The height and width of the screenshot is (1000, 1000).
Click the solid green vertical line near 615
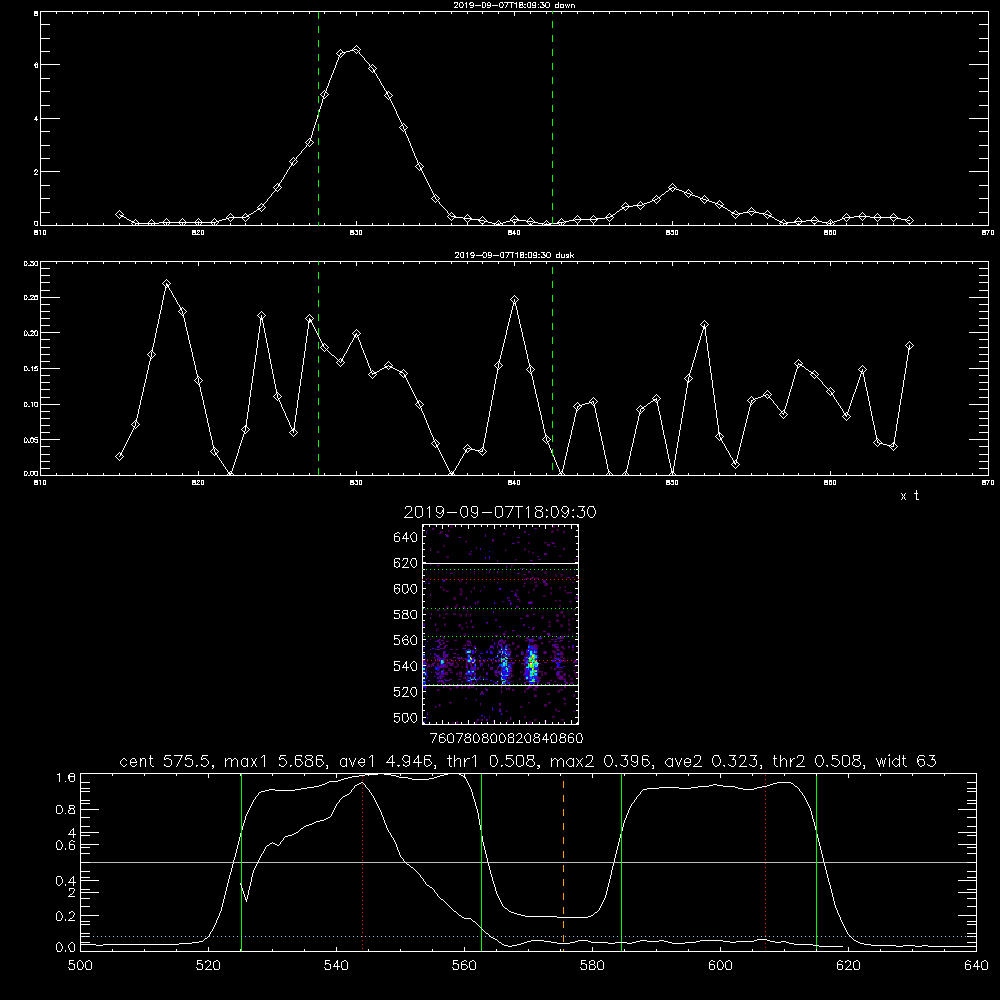pyautogui.click(x=816, y=861)
